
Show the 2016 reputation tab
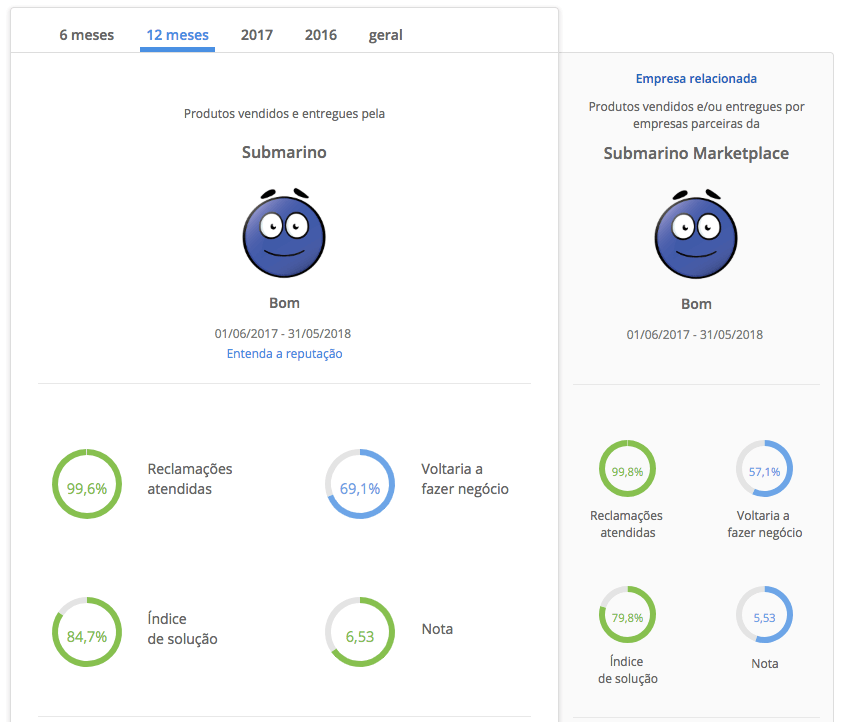321,35
